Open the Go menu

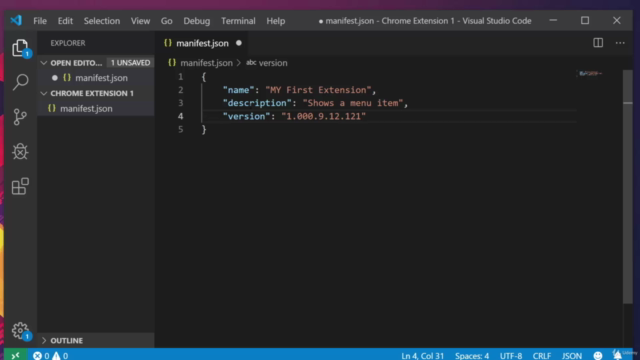pos(167,21)
